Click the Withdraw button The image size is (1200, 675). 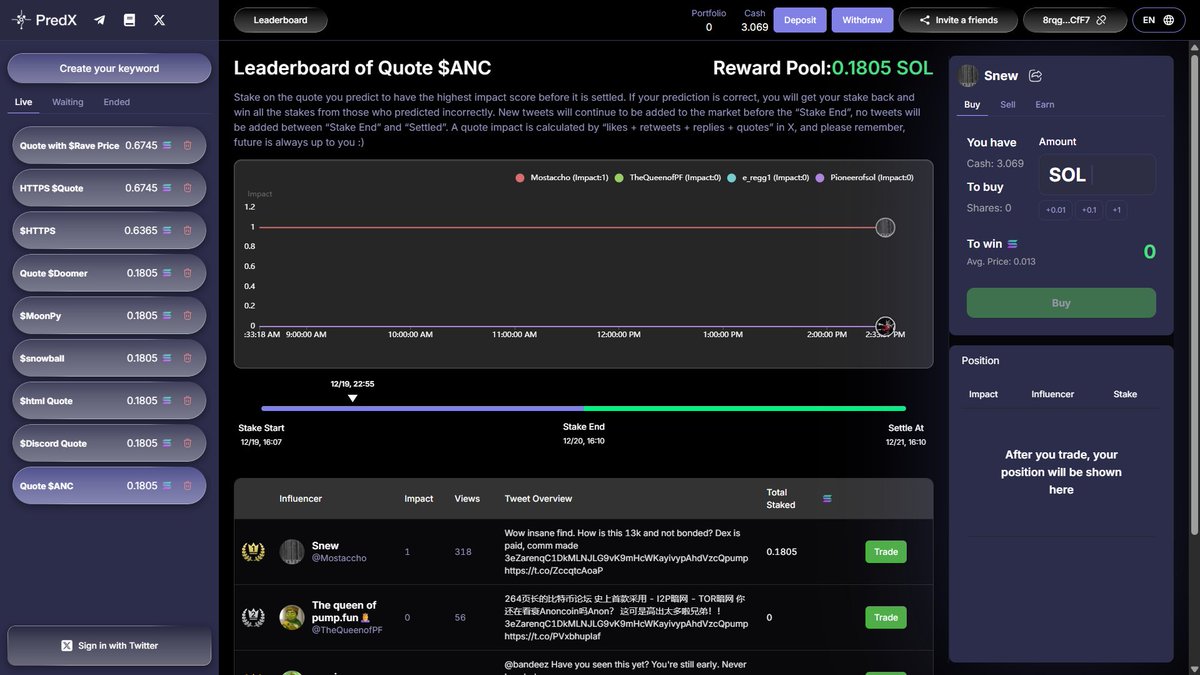click(862, 20)
